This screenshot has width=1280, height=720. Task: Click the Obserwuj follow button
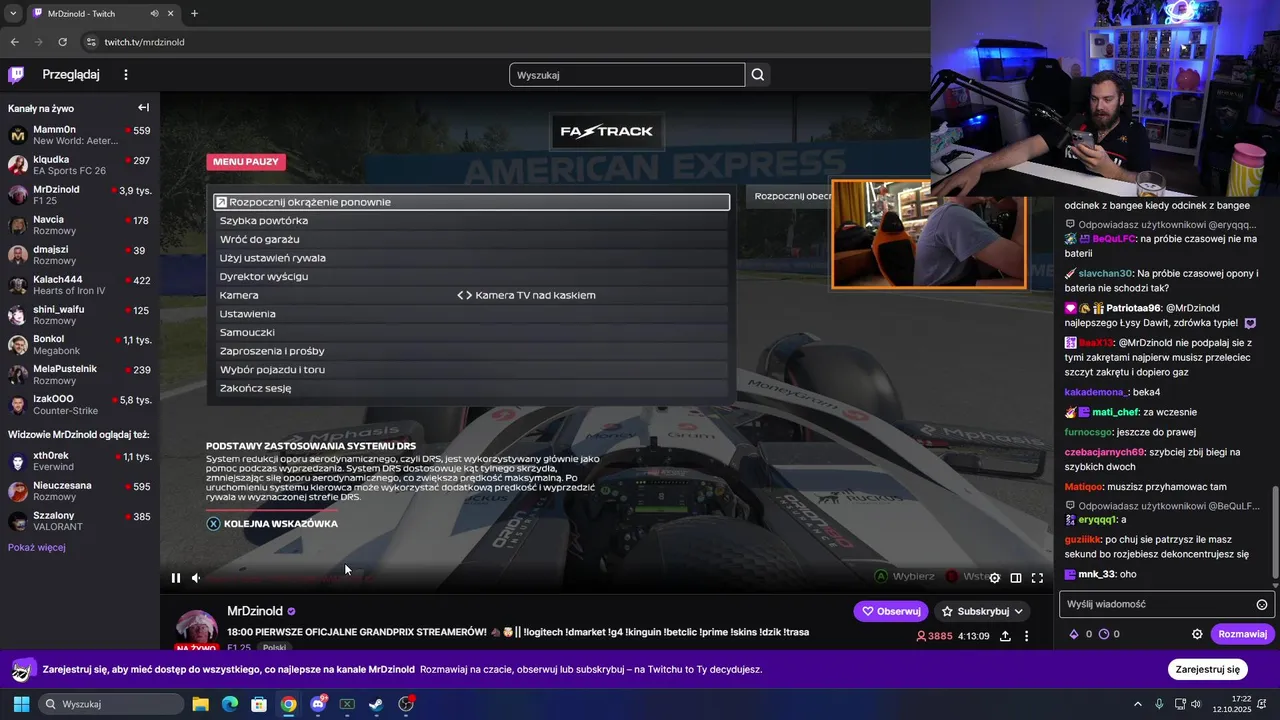click(891, 611)
